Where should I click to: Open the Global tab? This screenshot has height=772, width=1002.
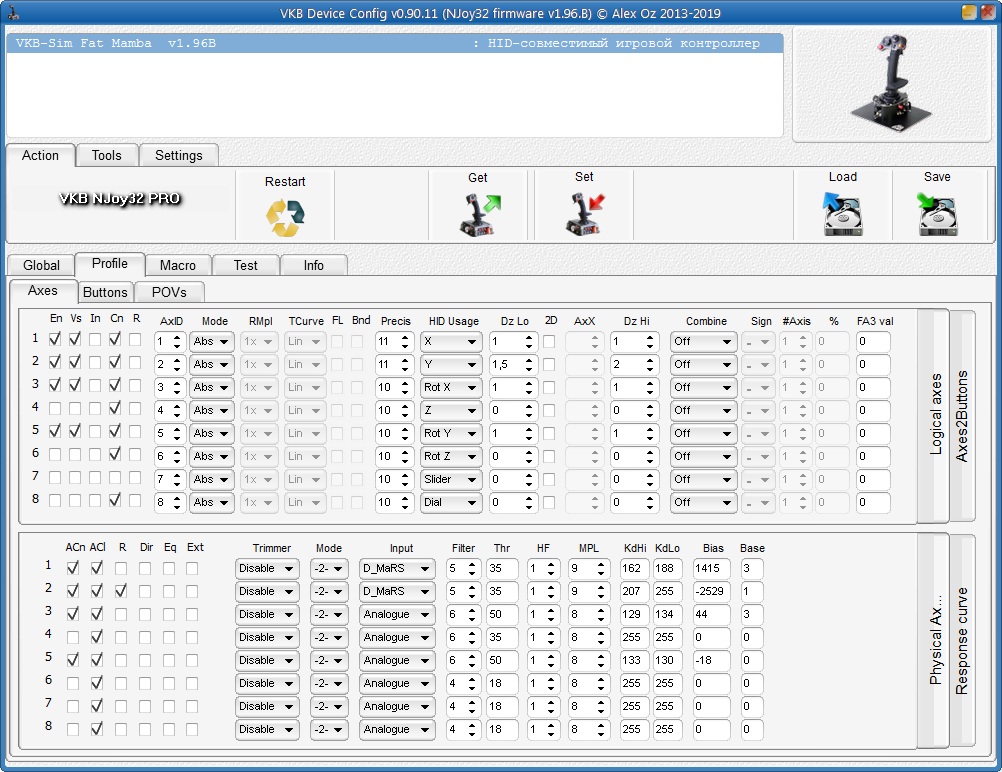42,265
